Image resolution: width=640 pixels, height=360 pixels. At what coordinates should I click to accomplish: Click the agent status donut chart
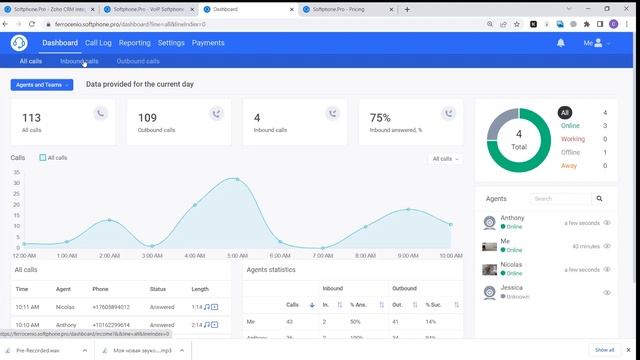519,140
